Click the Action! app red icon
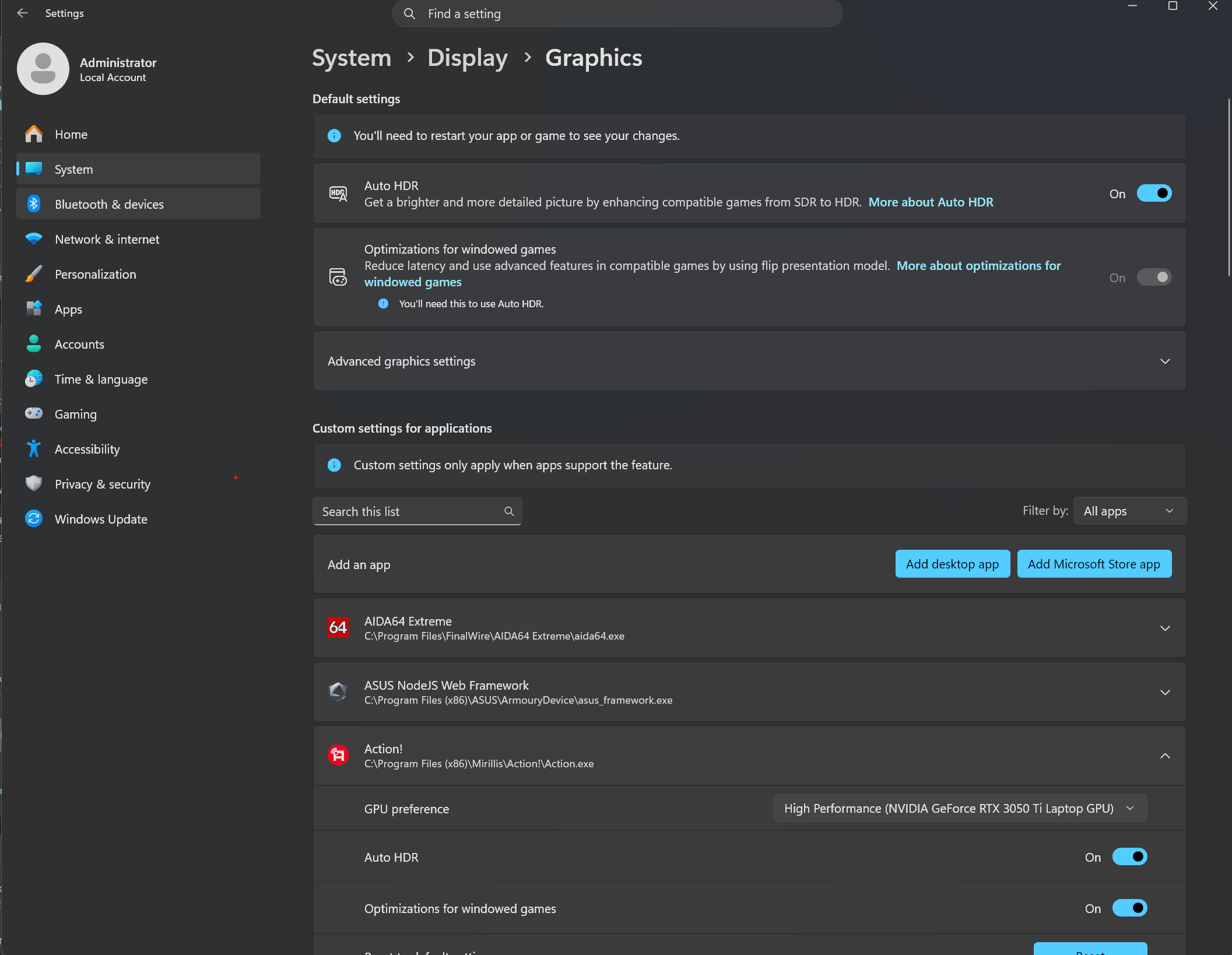Image resolution: width=1232 pixels, height=955 pixels. [338, 756]
